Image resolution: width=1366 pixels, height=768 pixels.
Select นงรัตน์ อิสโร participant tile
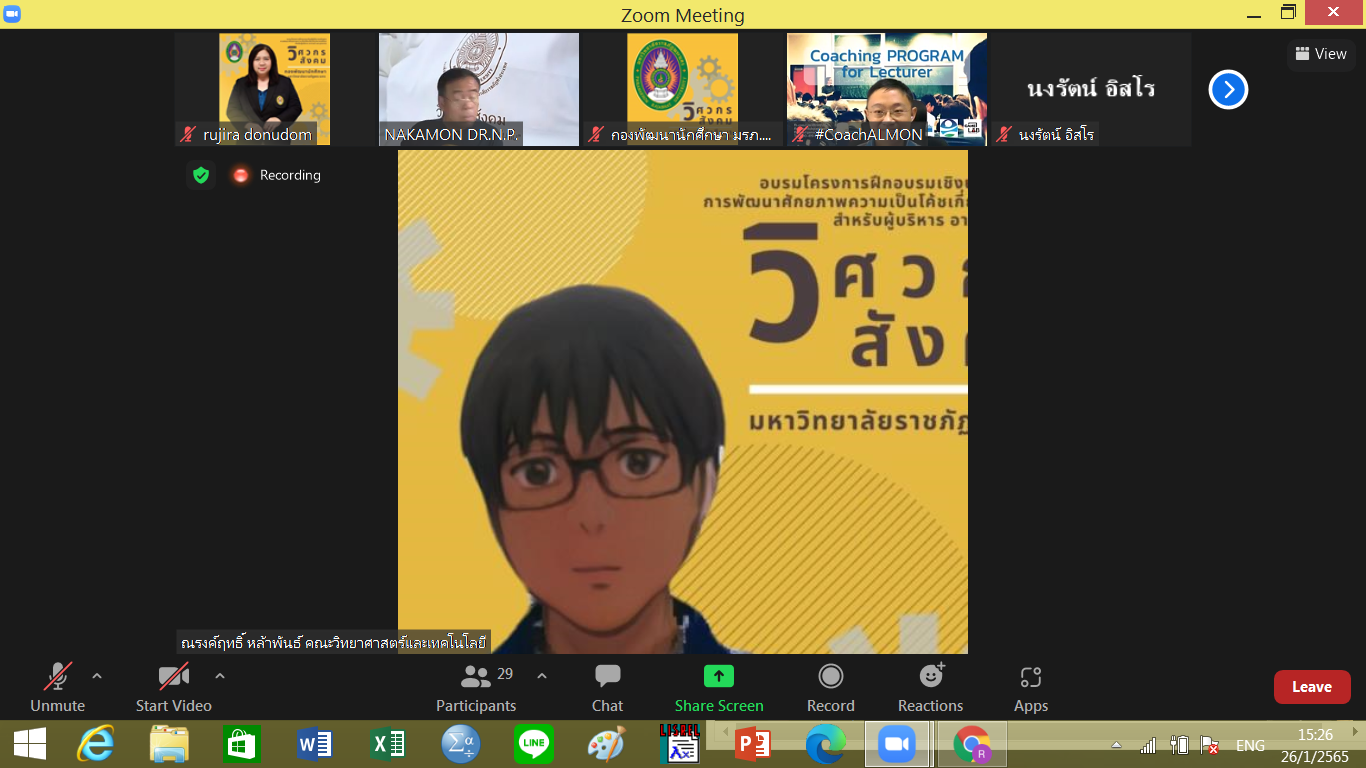[x=1091, y=90]
